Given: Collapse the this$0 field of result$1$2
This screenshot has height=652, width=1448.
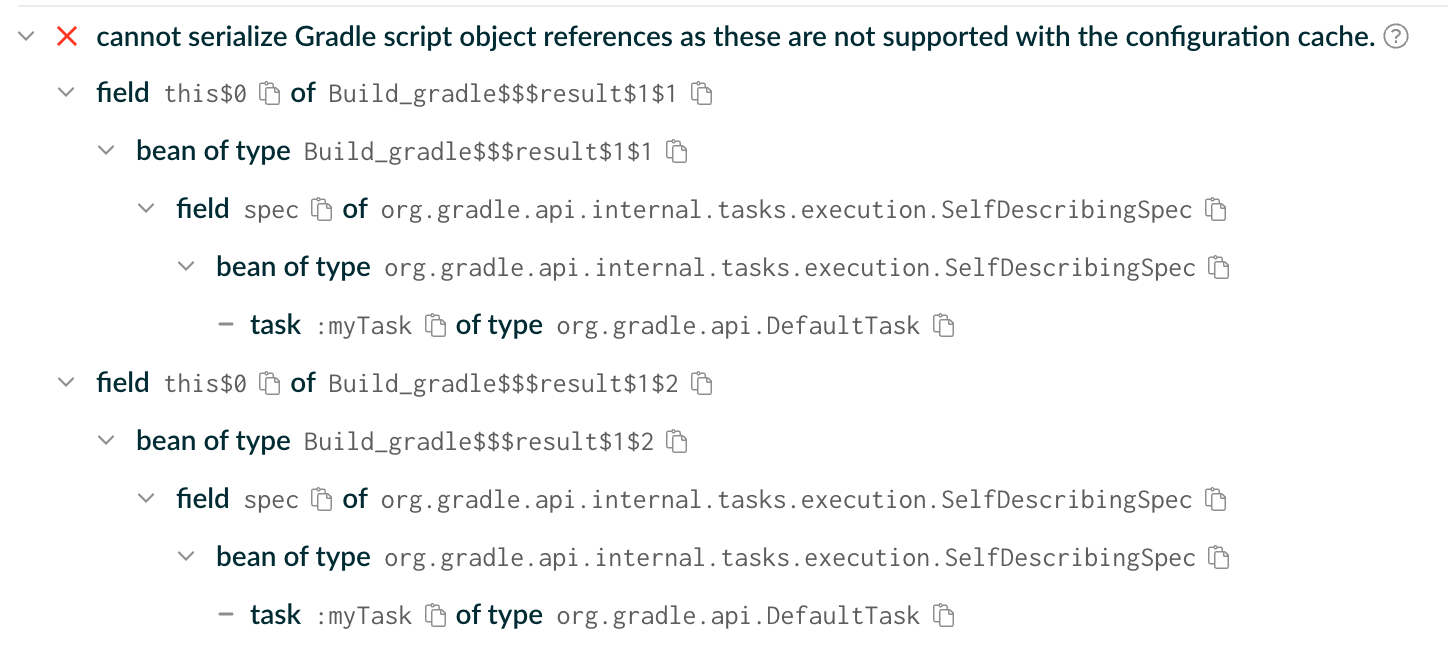Looking at the screenshot, I should pos(66,382).
